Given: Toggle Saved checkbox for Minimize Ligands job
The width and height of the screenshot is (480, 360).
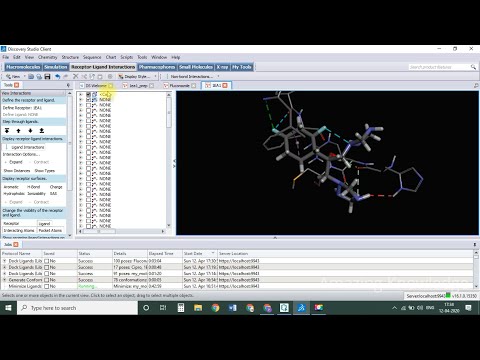Looking at the screenshot, I should point(47,286).
